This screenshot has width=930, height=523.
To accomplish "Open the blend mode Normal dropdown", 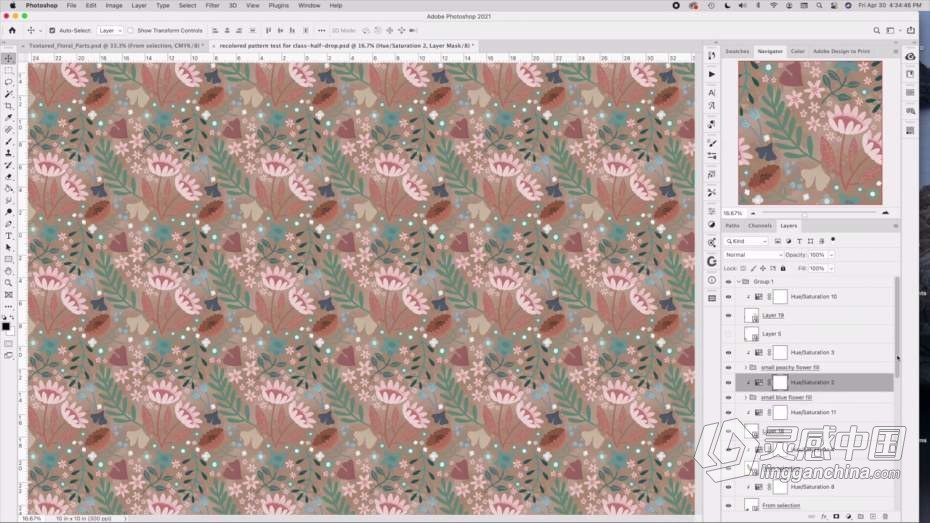I will (753, 255).
